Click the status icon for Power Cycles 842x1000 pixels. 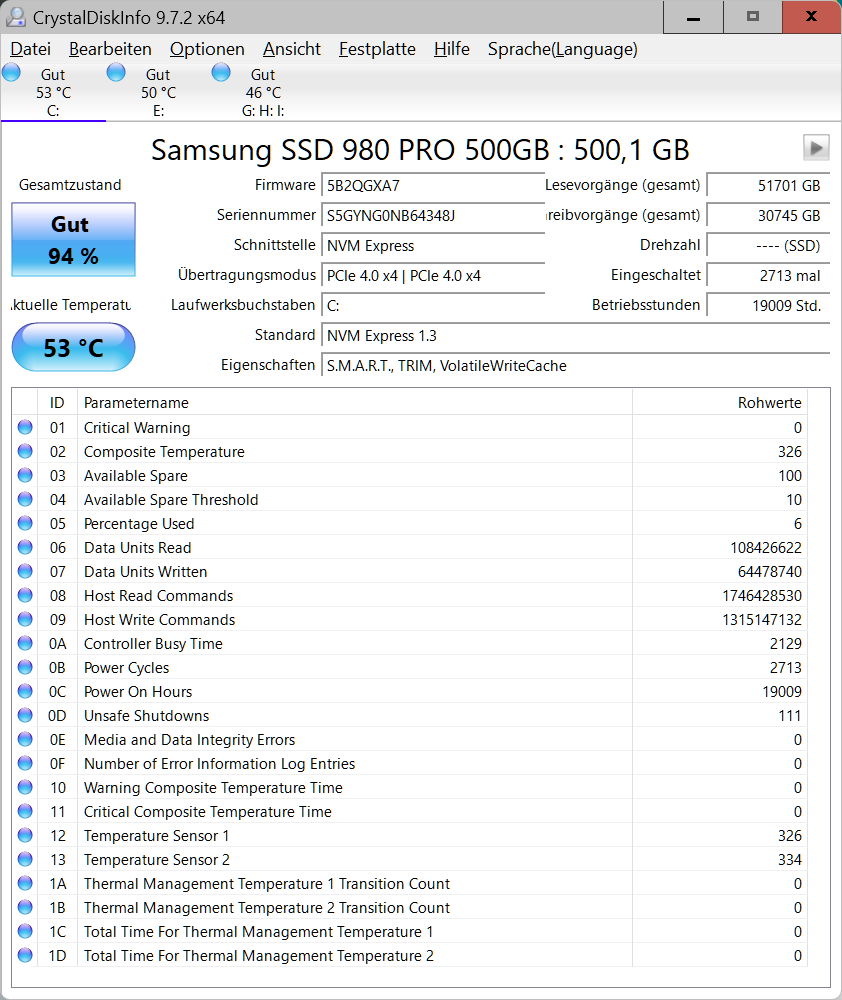[x=25, y=668]
